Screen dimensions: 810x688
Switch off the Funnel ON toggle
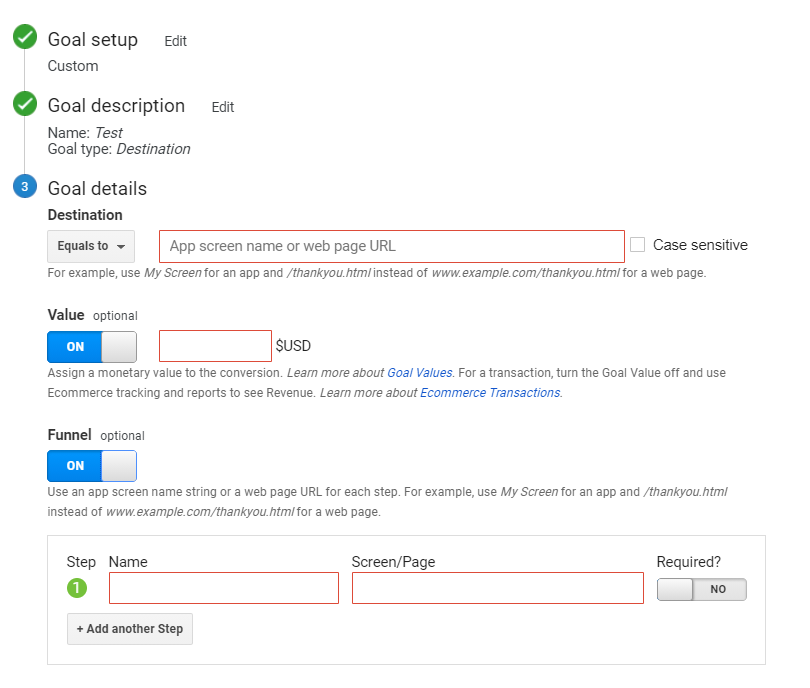[92, 465]
